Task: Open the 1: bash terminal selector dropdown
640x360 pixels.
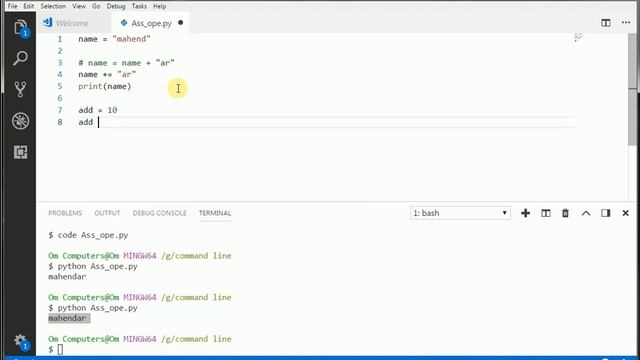Action: tap(460, 213)
